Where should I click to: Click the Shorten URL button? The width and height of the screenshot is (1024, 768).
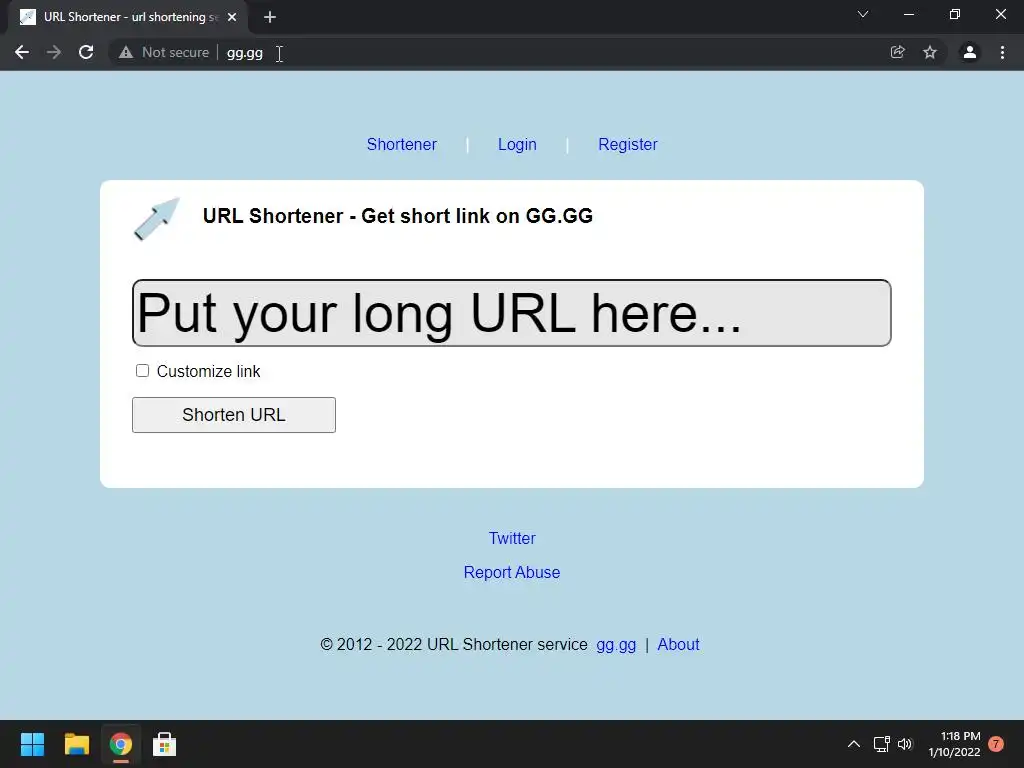pos(234,415)
